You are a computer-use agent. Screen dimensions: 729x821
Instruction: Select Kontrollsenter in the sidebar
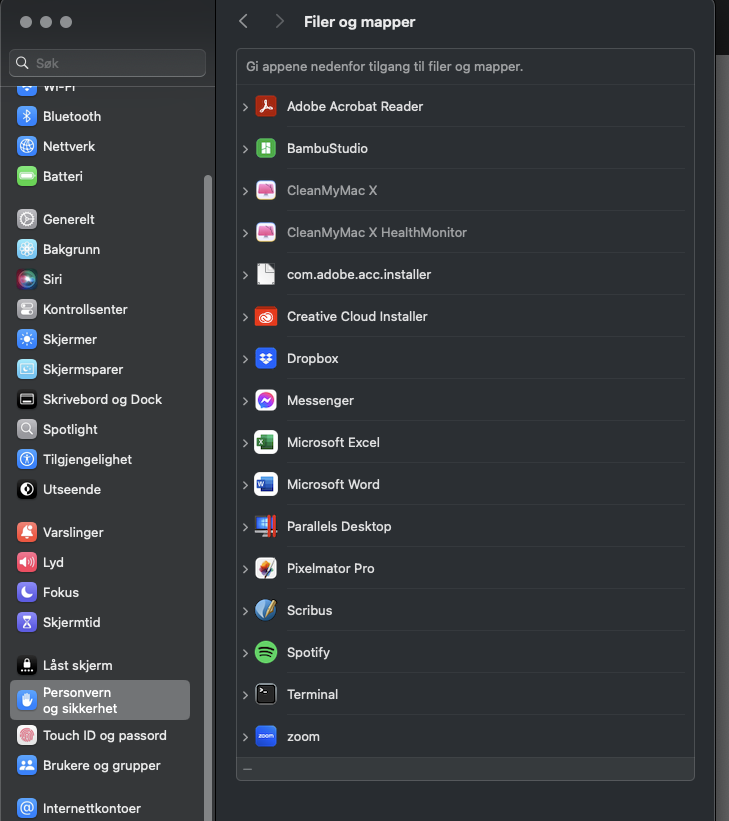(100, 309)
